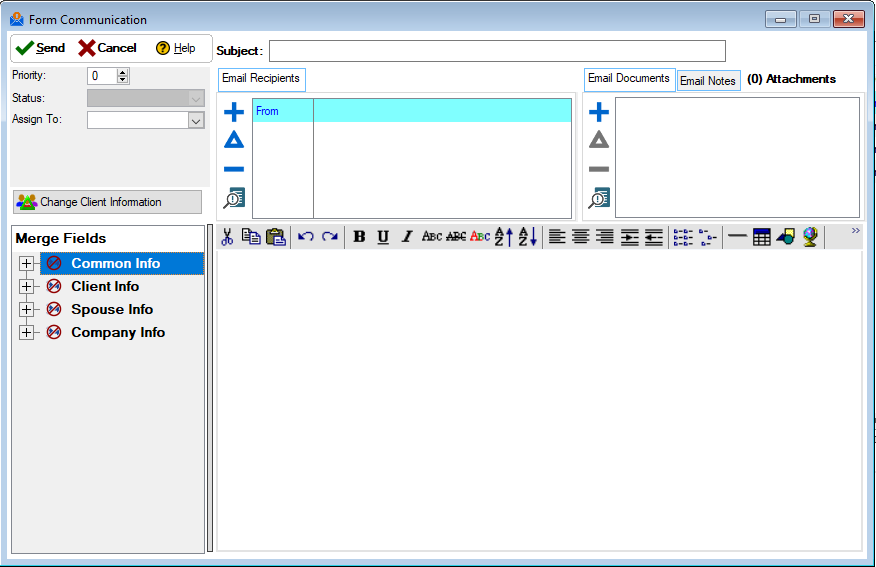Align text right
Screen dimensions: 876x567
604,237
